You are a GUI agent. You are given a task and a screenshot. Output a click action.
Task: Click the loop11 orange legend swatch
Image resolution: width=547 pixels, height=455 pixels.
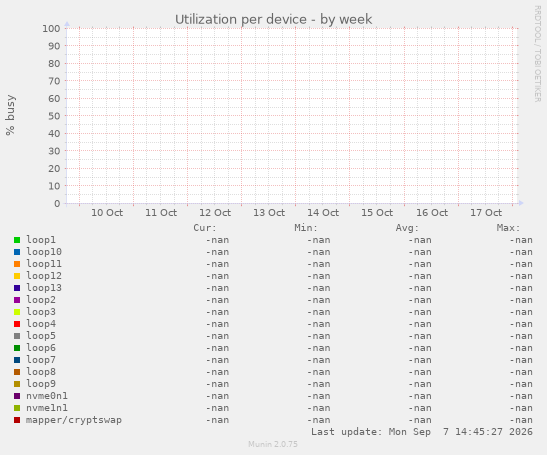point(17,264)
